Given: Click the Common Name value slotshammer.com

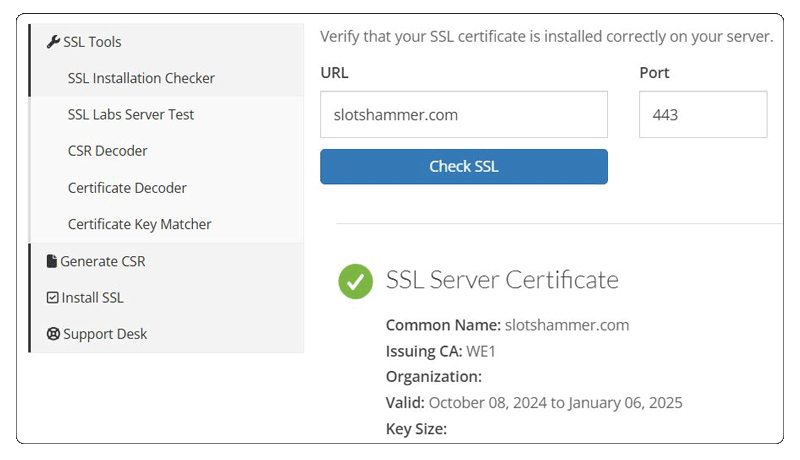Looking at the screenshot, I should pos(567,325).
